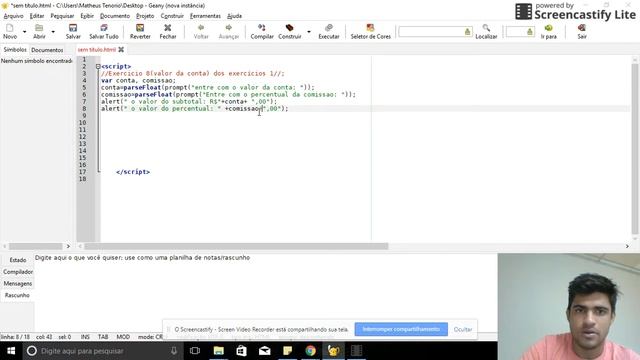Stop sharing via Interromper compartilhamento button
640x360 pixels.
point(401,329)
